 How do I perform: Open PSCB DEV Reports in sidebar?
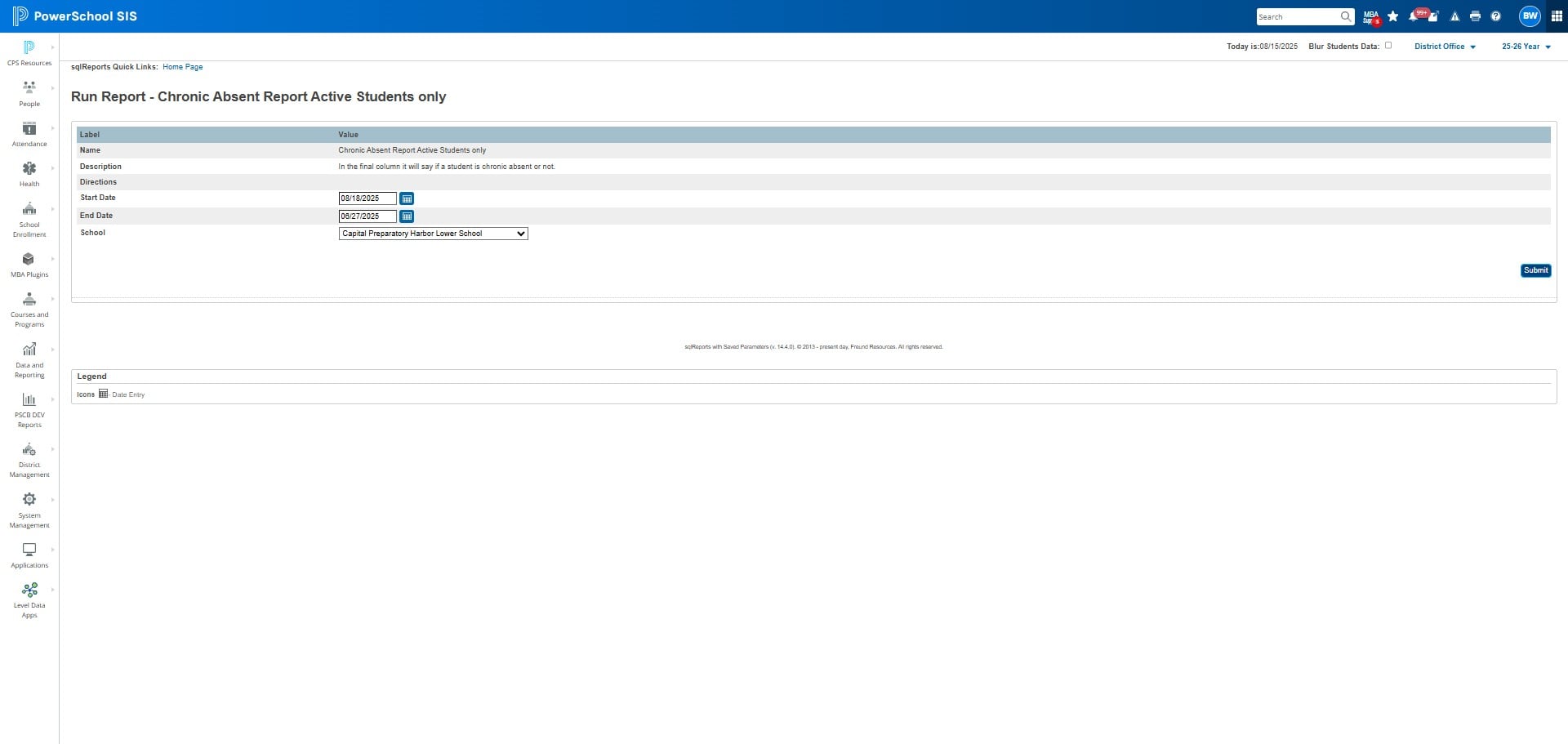[29, 410]
